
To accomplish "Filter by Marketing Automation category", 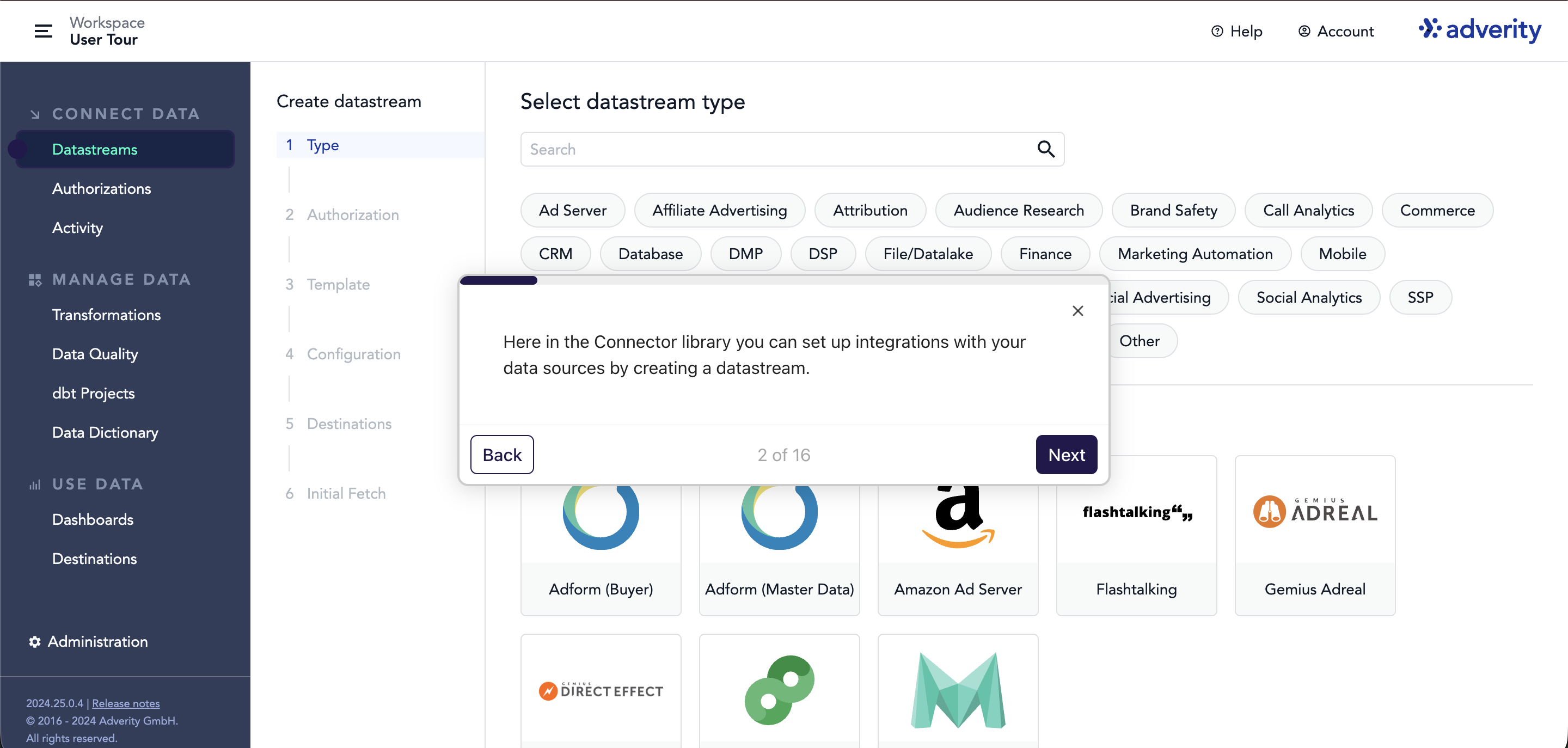I will 1195,254.
